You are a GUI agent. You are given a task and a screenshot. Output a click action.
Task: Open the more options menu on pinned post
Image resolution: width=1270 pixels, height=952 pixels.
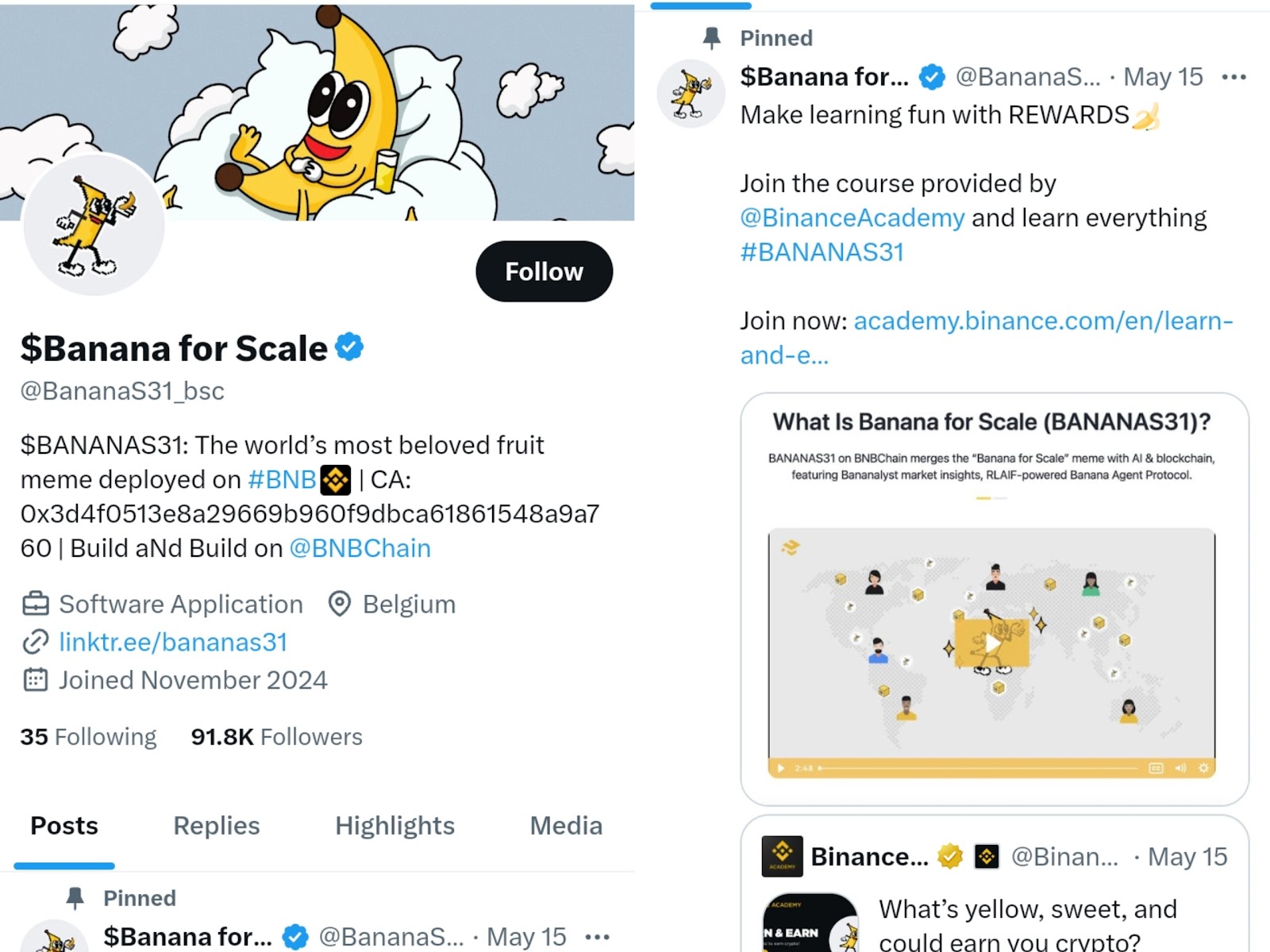coord(1233,77)
